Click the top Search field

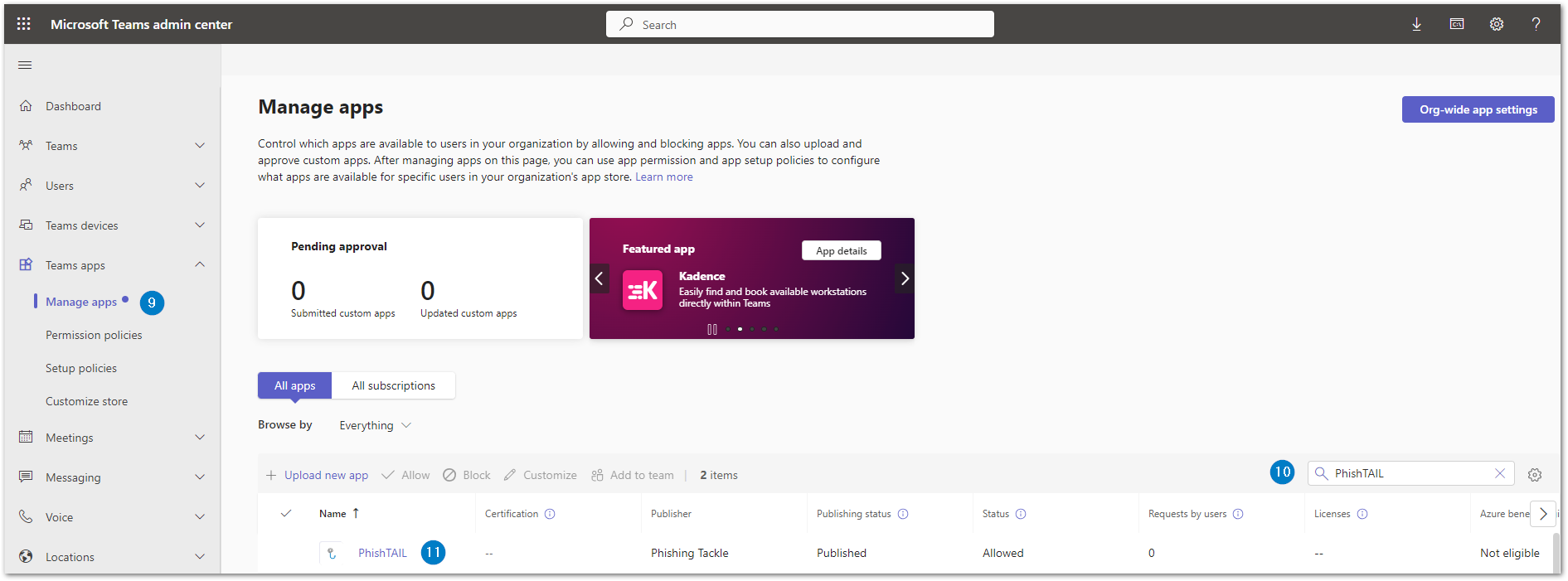pyautogui.click(x=800, y=24)
